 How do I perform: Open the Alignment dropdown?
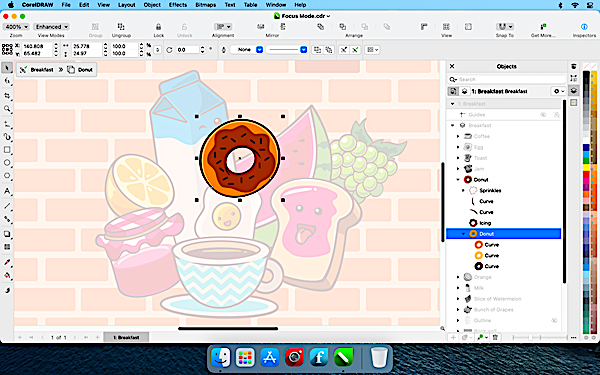[x=223, y=26]
